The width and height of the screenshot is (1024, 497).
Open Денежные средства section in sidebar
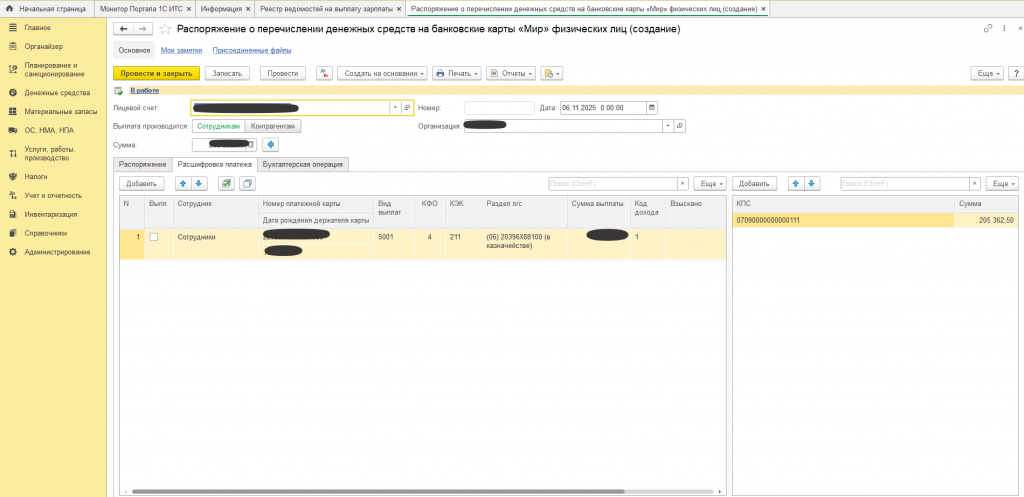pyautogui.click(x=57, y=93)
